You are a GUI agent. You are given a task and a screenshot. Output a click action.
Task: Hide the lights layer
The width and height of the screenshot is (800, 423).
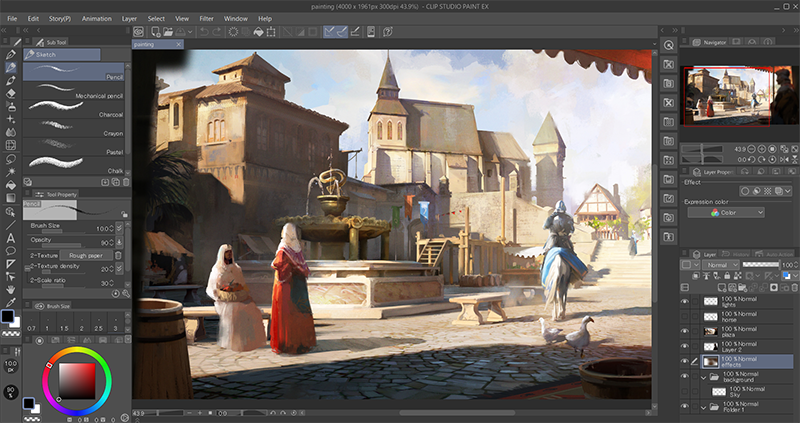pos(685,300)
